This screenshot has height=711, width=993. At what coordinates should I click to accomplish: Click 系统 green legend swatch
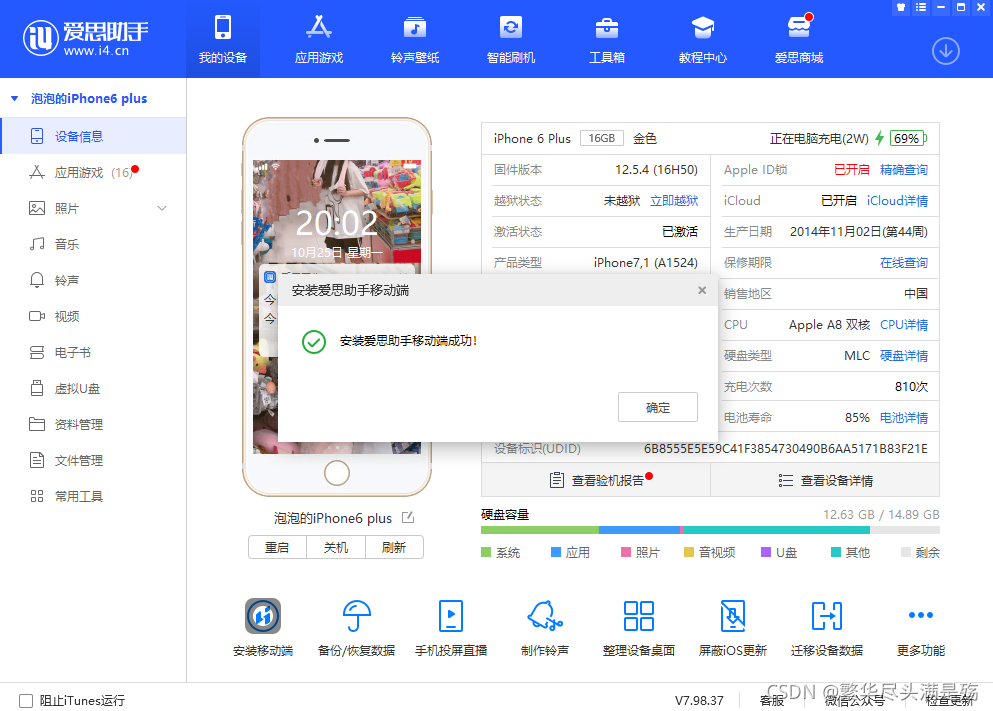pyautogui.click(x=486, y=552)
